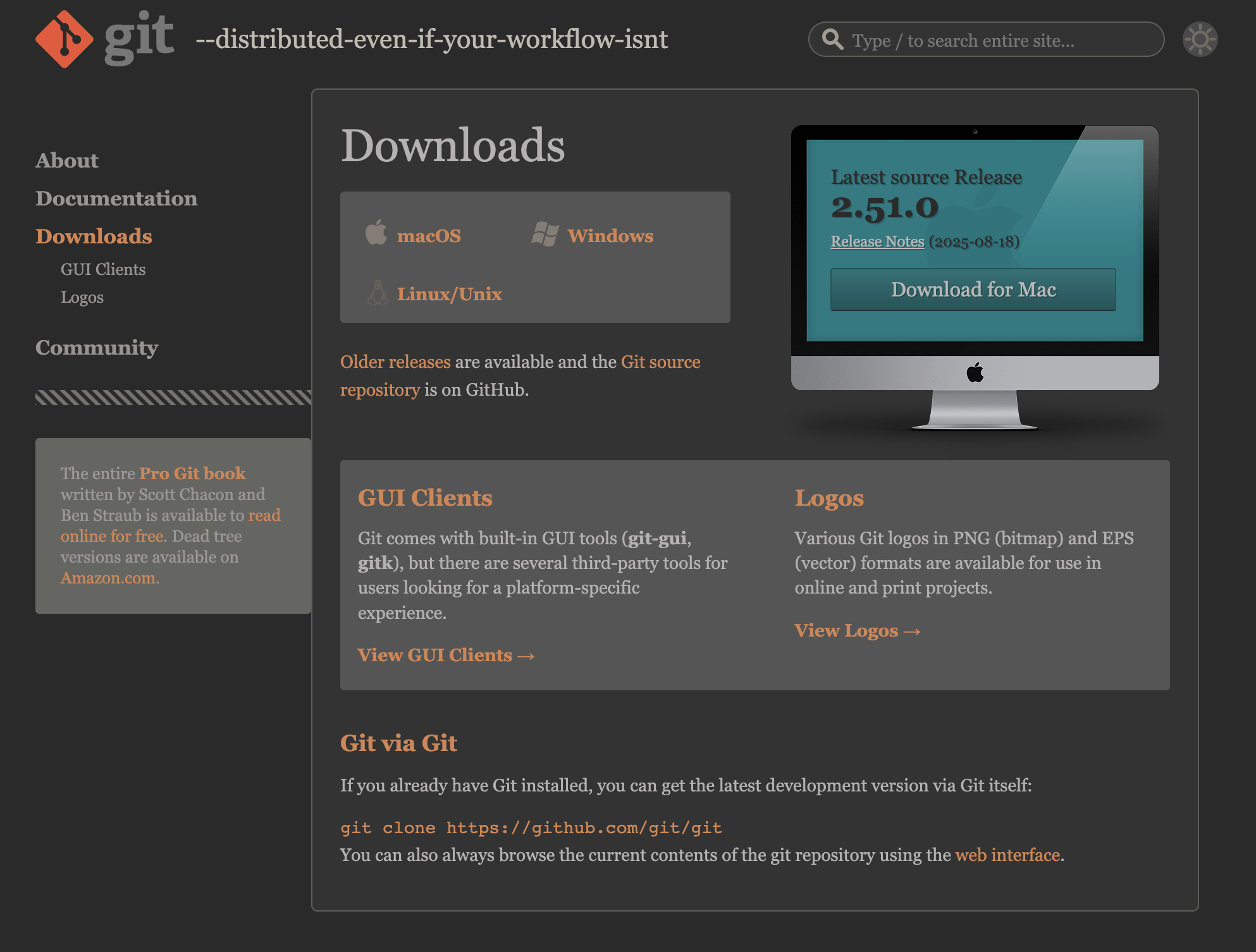Screen dimensions: 1256x952
Task: Click the Windows flag icon
Action: [x=545, y=235]
